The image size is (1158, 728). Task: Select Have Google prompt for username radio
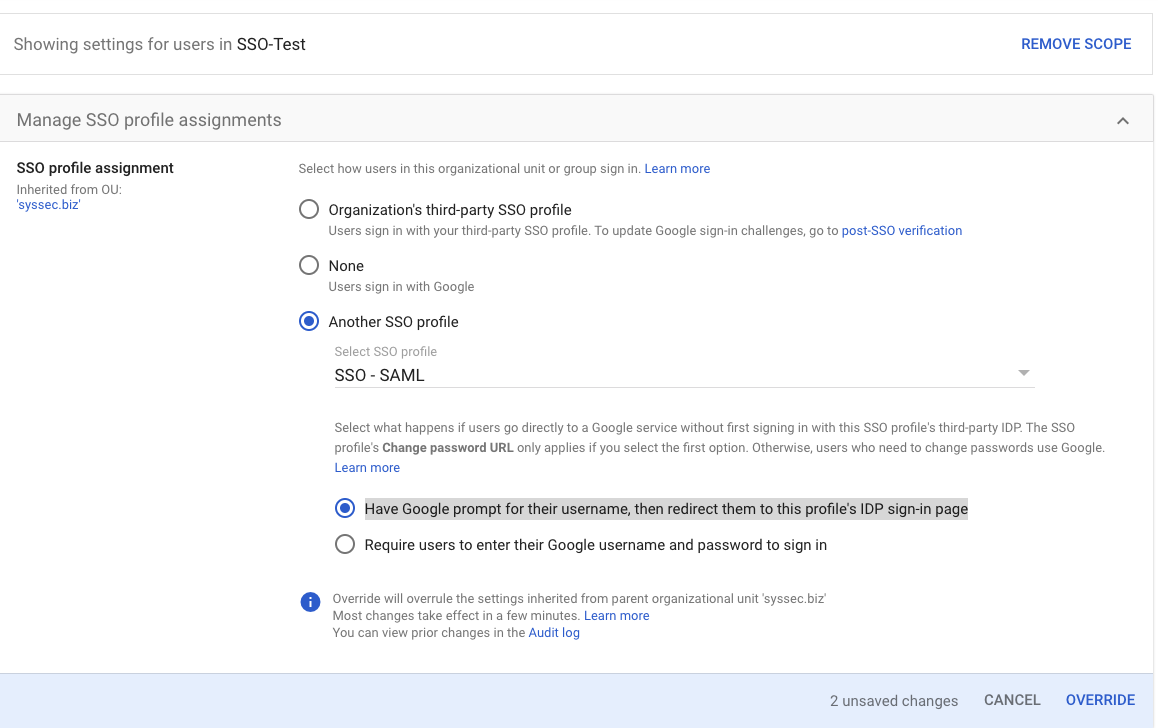point(345,509)
